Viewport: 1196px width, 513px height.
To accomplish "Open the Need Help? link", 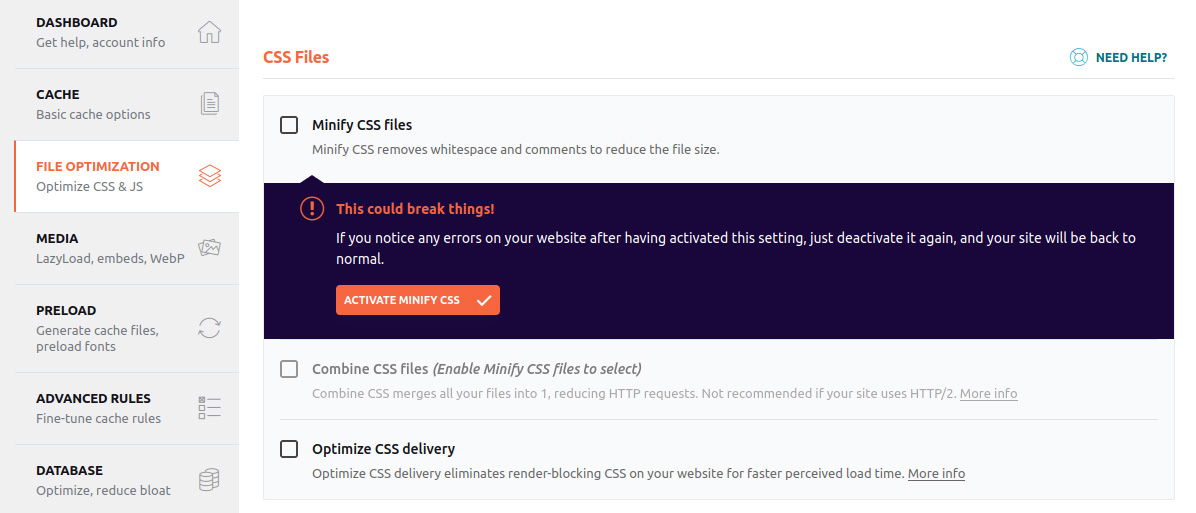I will [x=1131, y=57].
